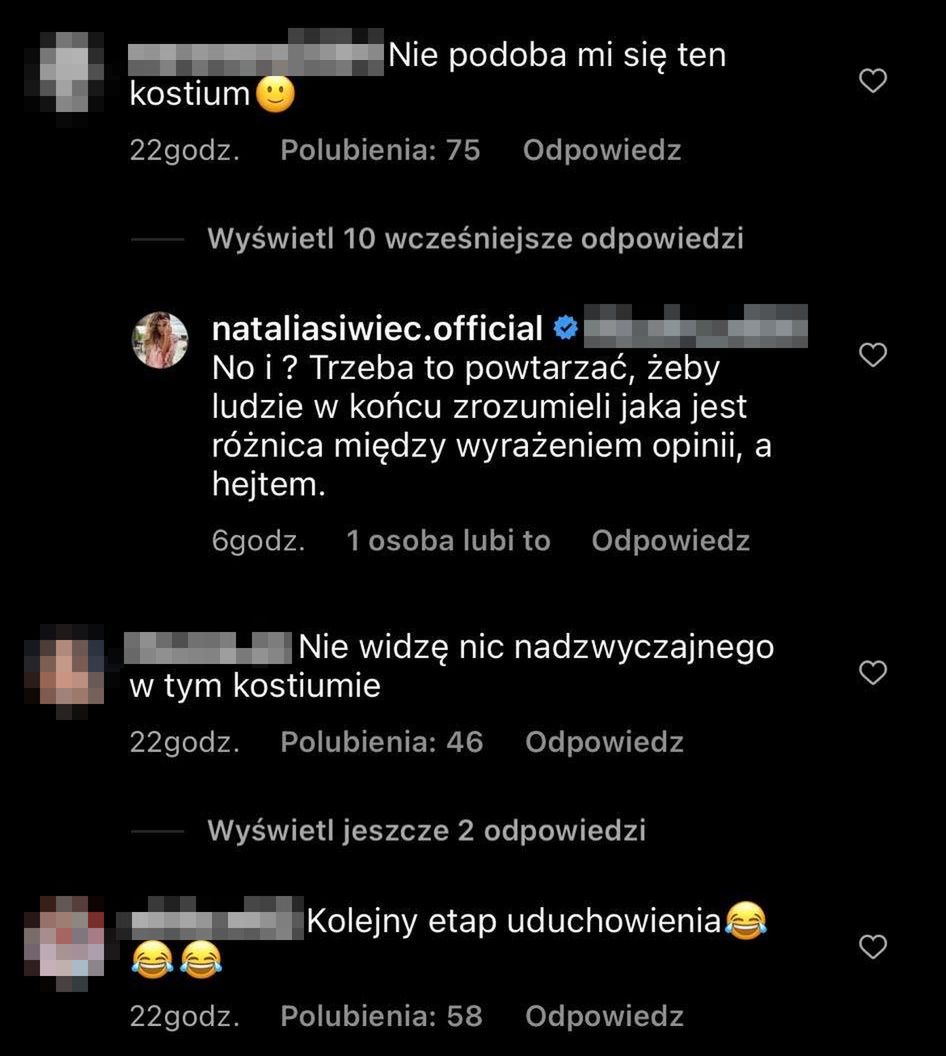Open nataliasiwiec.official profile picture

click(x=160, y=340)
